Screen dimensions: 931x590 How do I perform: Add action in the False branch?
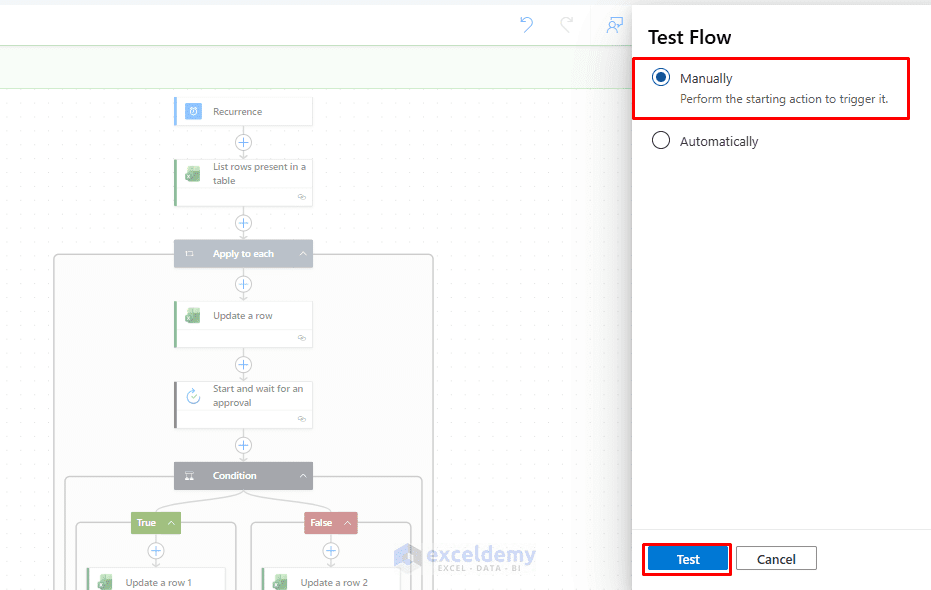point(331,551)
